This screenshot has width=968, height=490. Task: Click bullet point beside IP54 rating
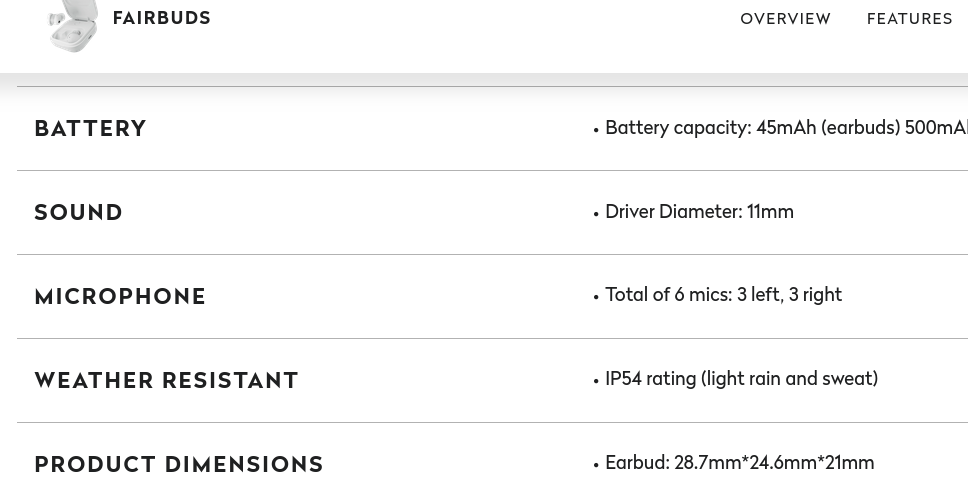pos(596,381)
